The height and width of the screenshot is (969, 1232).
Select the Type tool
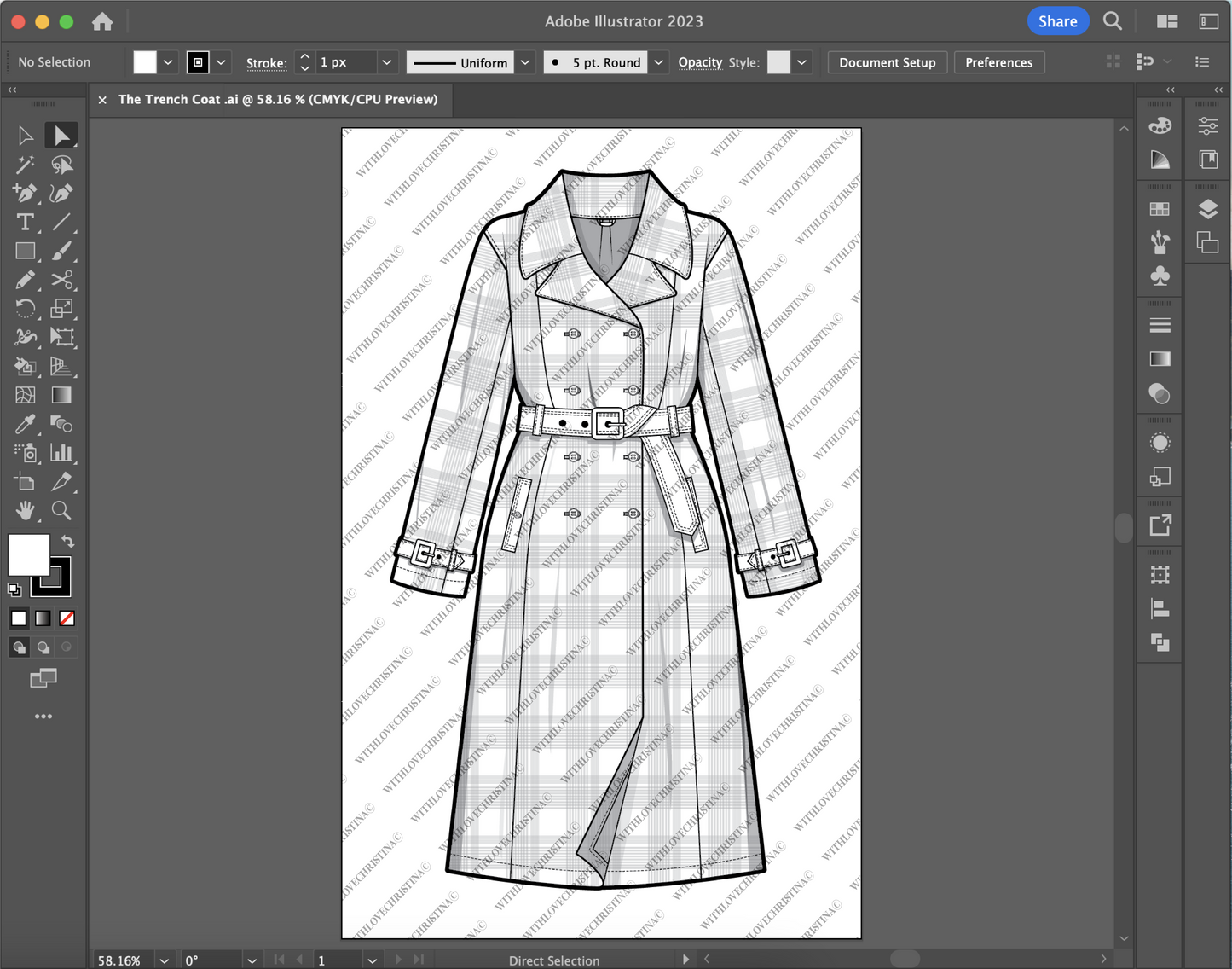pos(26,222)
